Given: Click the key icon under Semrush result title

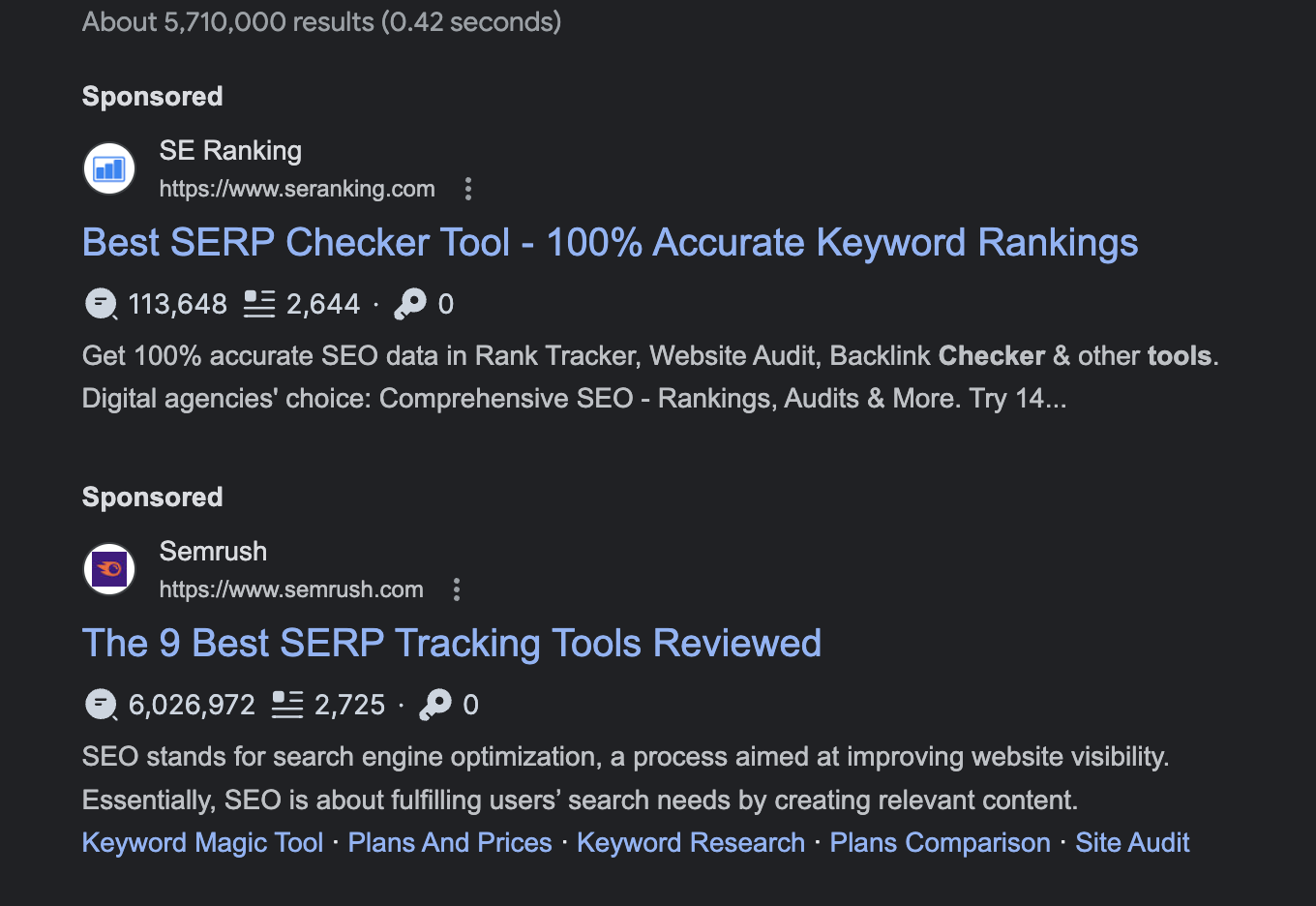Looking at the screenshot, I should pyautogui.click(x=435, y=704).
